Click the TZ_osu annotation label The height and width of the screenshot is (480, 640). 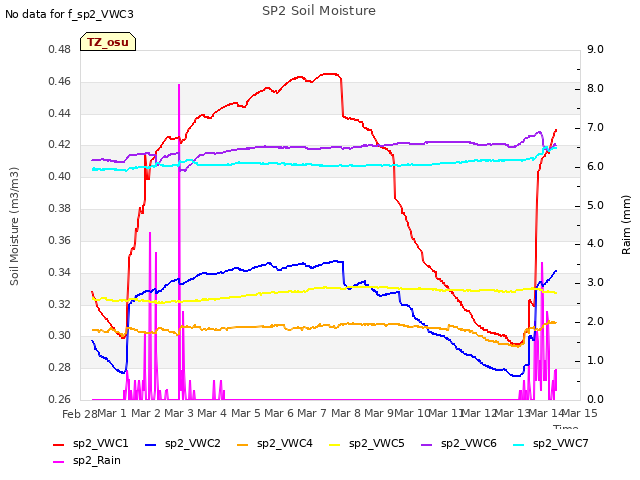108,42
